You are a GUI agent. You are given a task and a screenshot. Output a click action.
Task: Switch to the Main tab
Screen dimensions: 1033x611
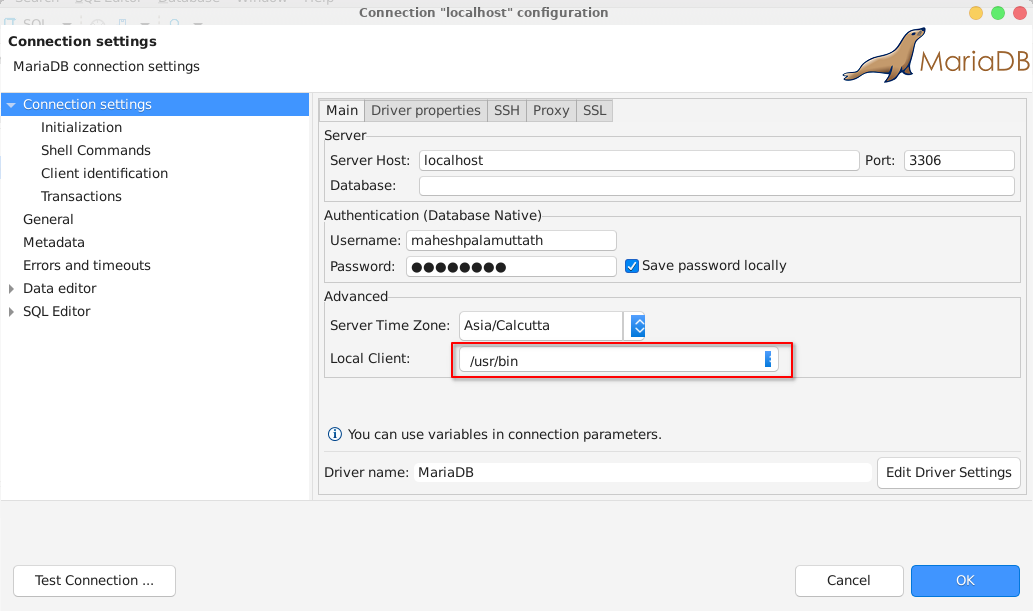[x=342, y=111]
